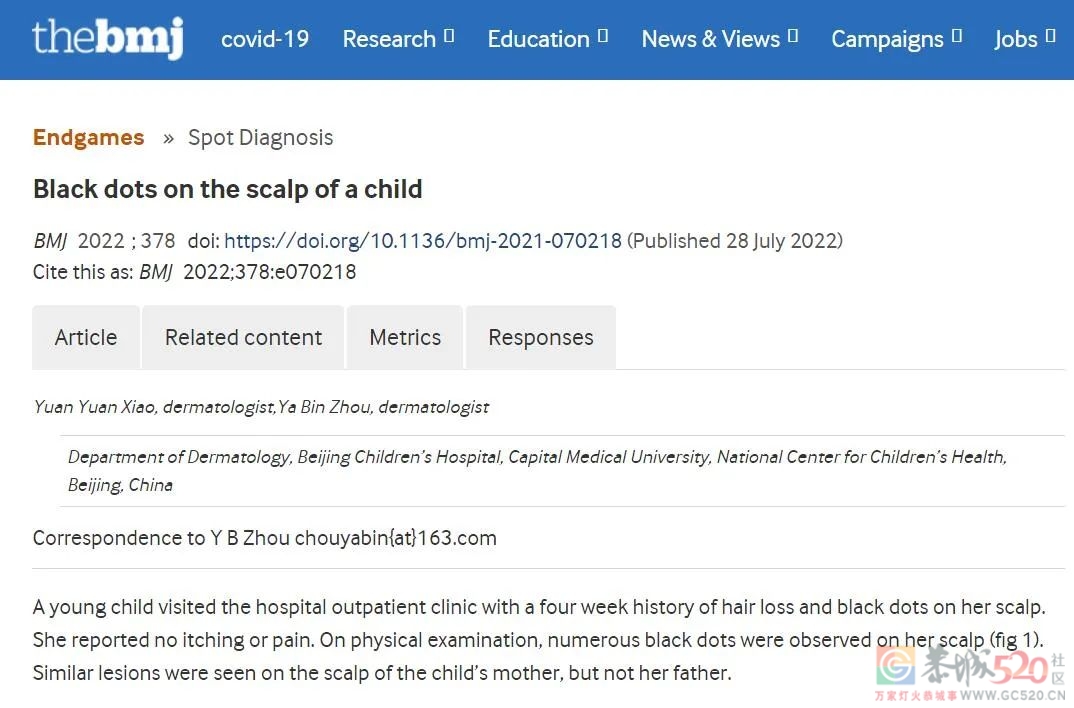This screenshot has height=708, width=1074.
Task: Expand the Campaigns dropdown arrow
Action: [x=957, y=36]
